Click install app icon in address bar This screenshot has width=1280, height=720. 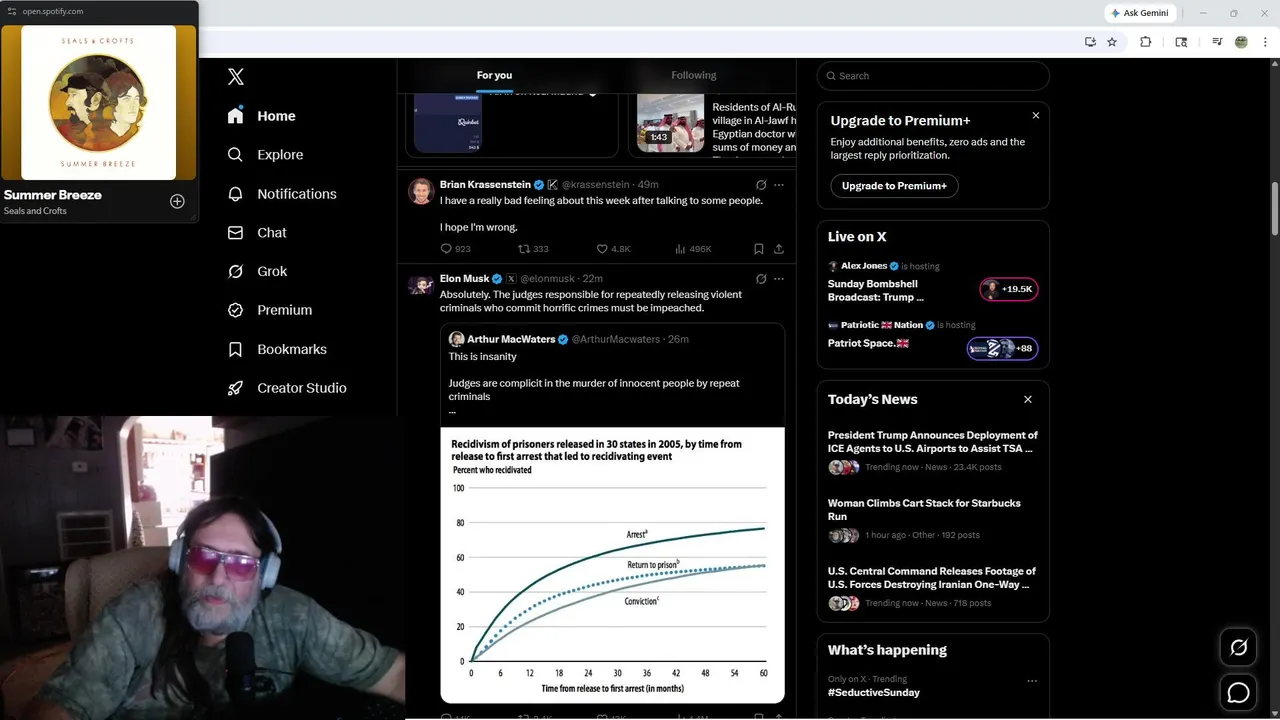(x=1090, y=42)
